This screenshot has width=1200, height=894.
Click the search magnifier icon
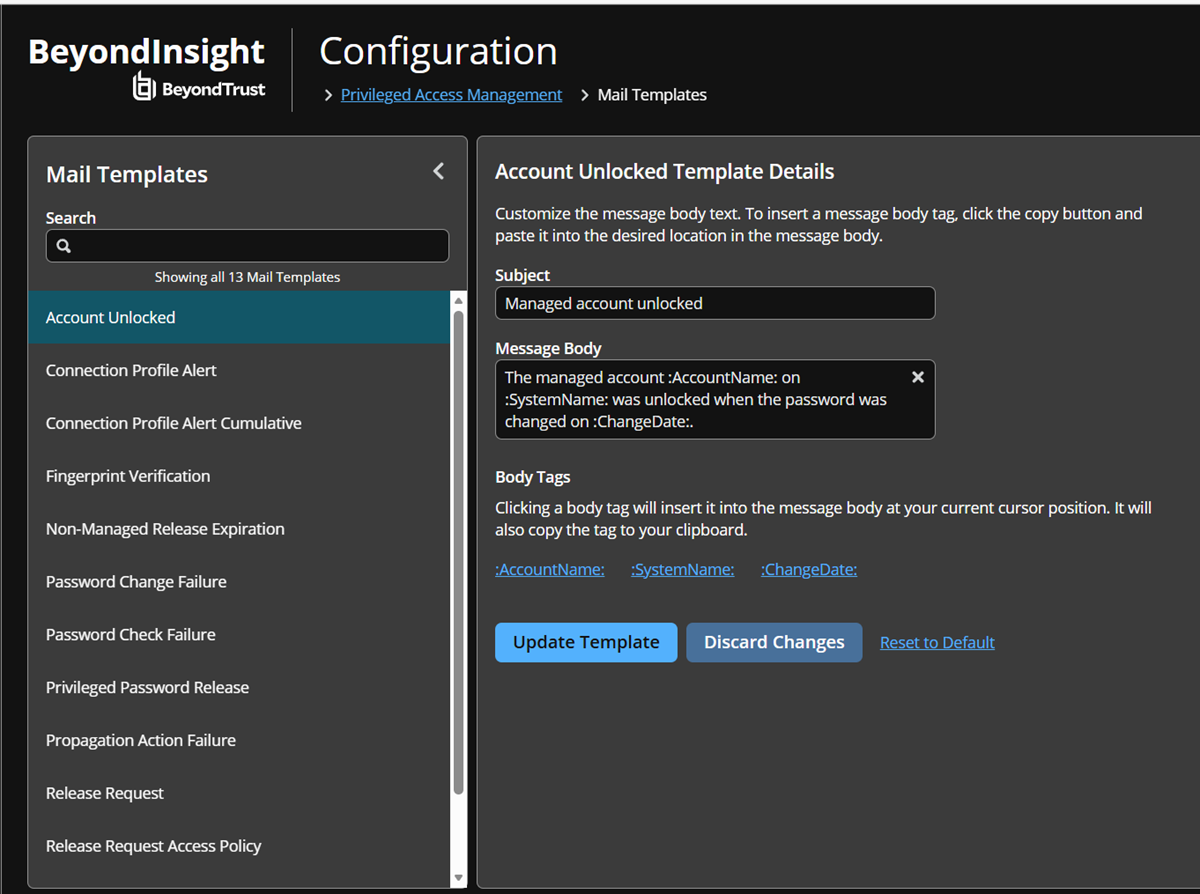(x=64, y=246)
